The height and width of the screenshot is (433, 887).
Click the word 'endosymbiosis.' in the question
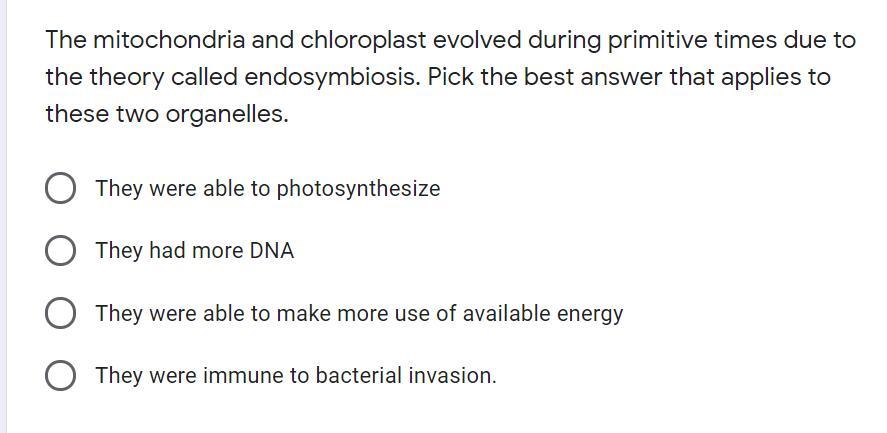[x=333, y=78]
